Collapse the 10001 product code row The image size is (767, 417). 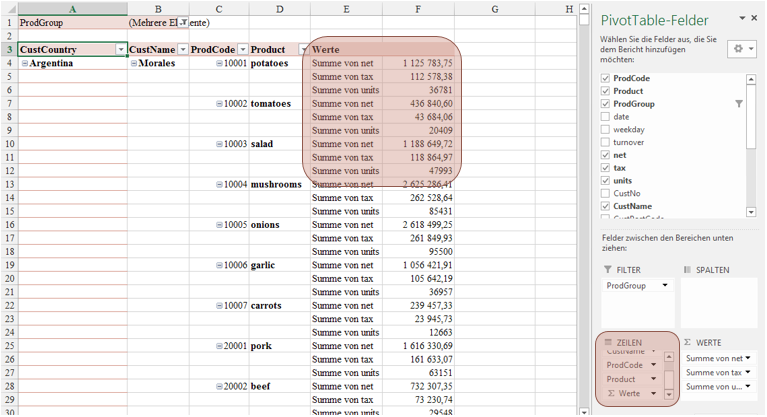pyautogui.click(x=220, y=64)
